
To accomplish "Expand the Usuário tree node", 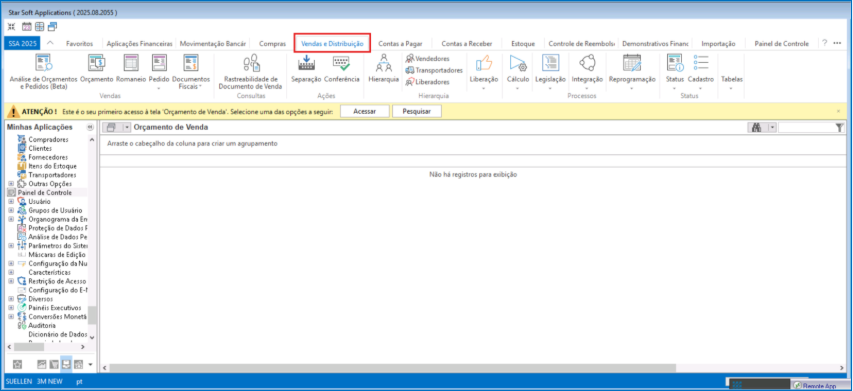I will [11, 201].
